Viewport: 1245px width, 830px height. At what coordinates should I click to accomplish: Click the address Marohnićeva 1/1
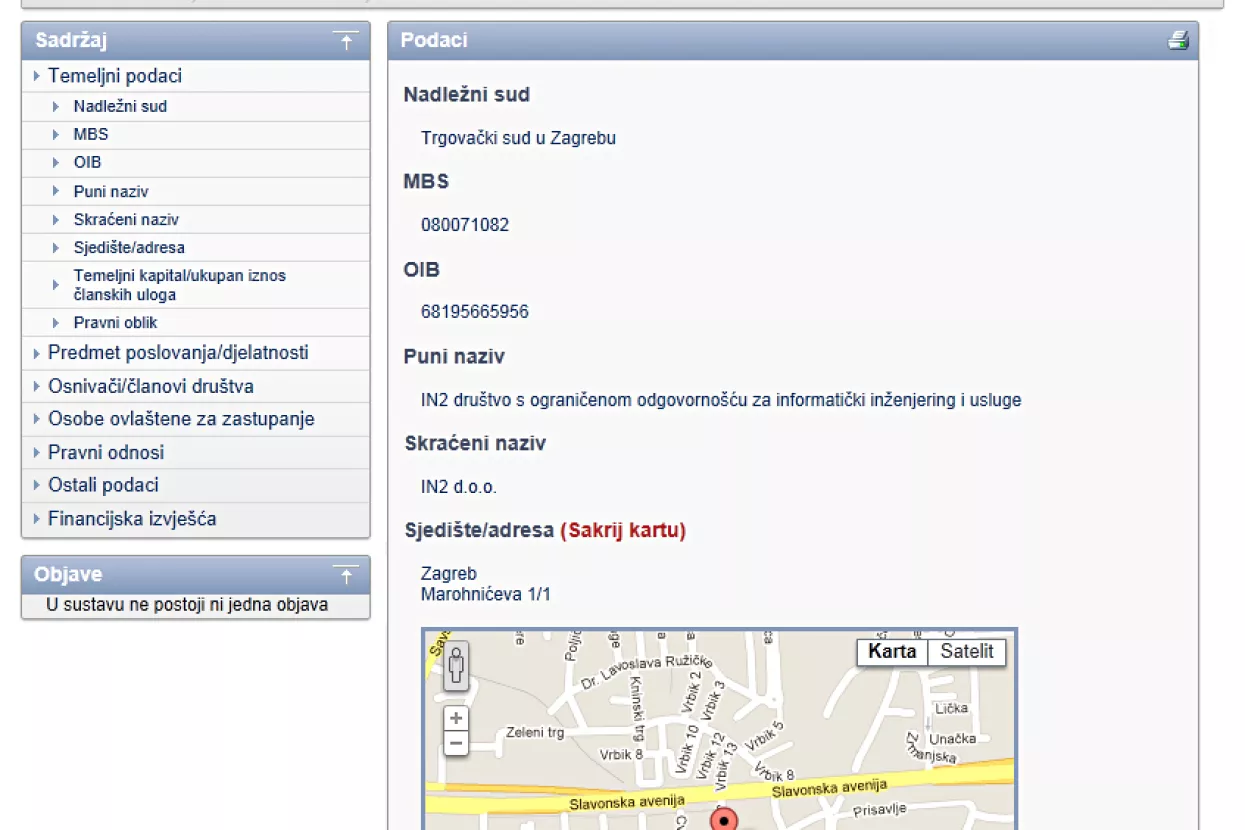(486, 595)
